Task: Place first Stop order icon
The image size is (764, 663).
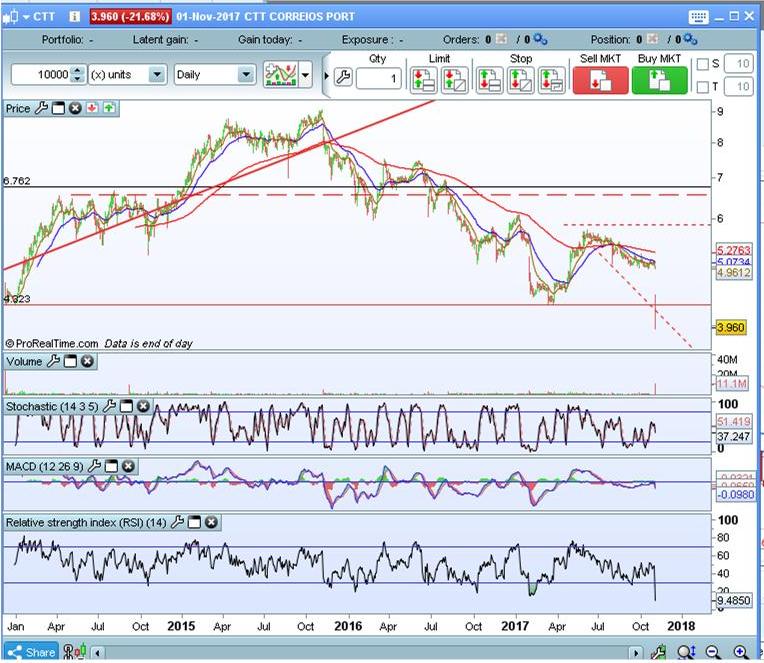Action: coord(489,80)
